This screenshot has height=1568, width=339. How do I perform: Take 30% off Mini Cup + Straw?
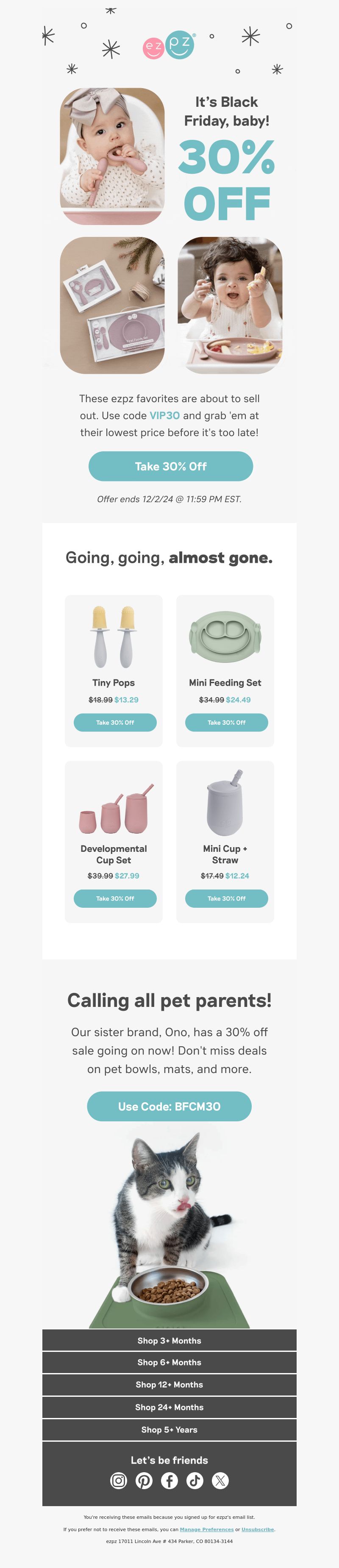pyautogui.click(x=226, y=898)
